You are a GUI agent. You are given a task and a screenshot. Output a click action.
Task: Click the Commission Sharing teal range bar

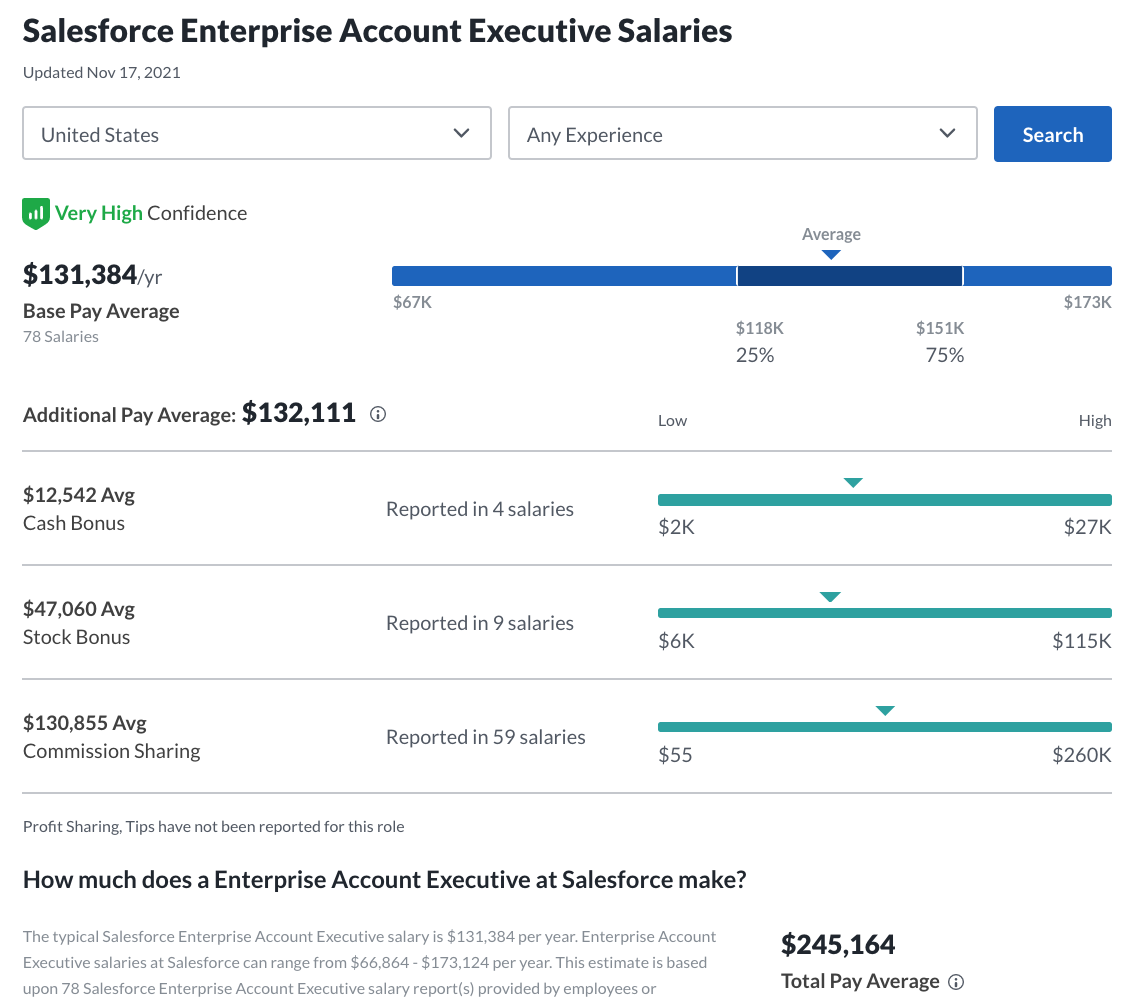point(885,727)
